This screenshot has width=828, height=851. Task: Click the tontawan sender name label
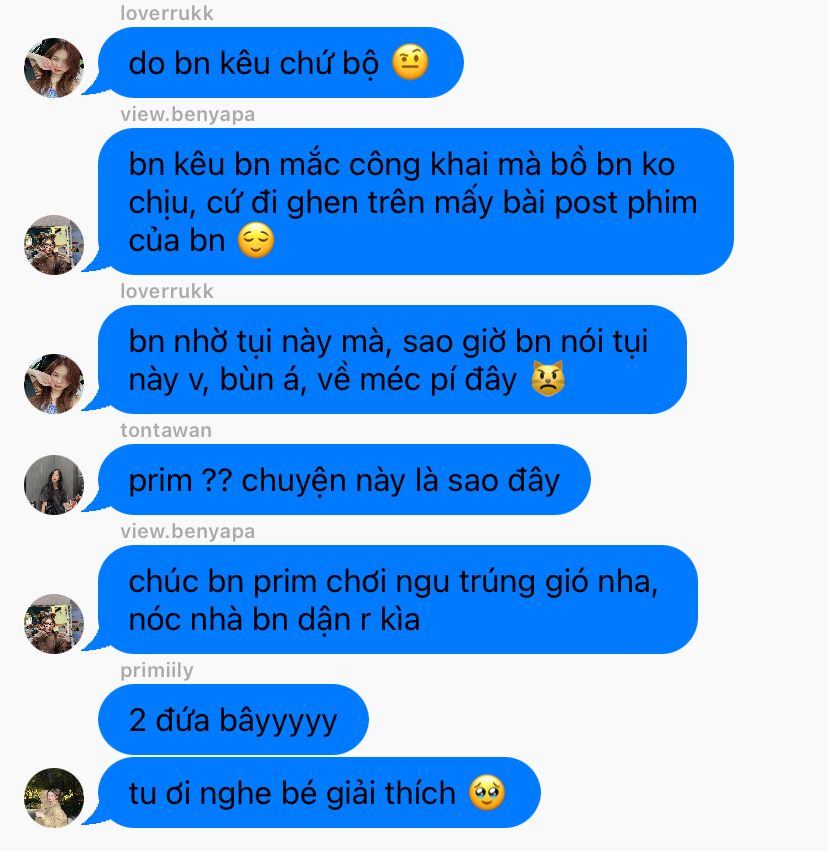[166, 430]
